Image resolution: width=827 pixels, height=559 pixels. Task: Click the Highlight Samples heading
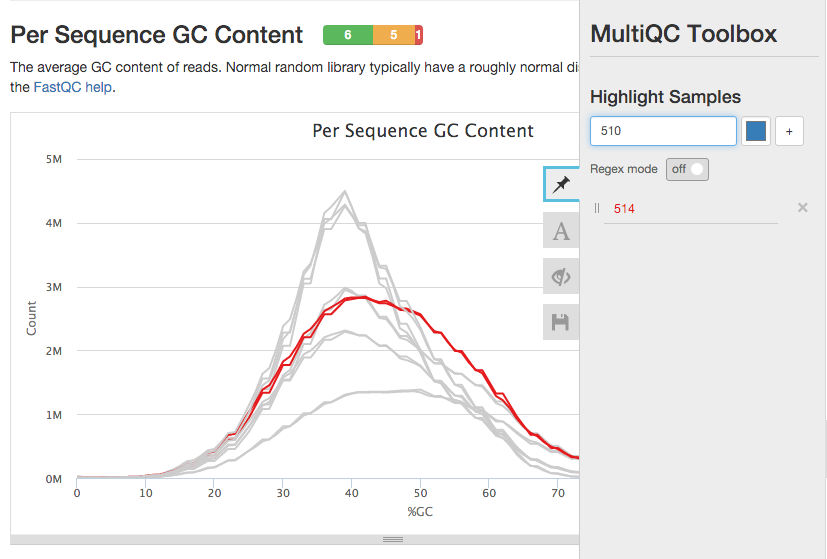(665, 97)
